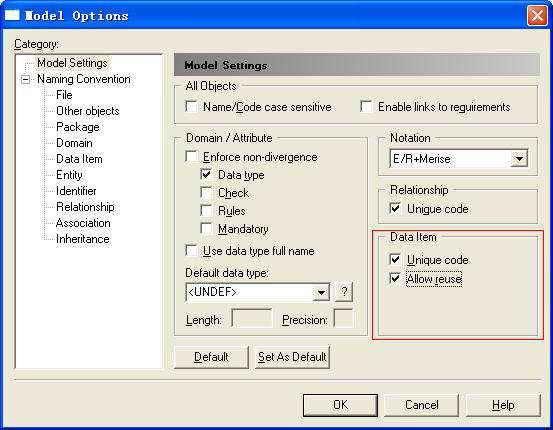Toggle Enforce non-divergence checkbox

(x=191, y=157)
